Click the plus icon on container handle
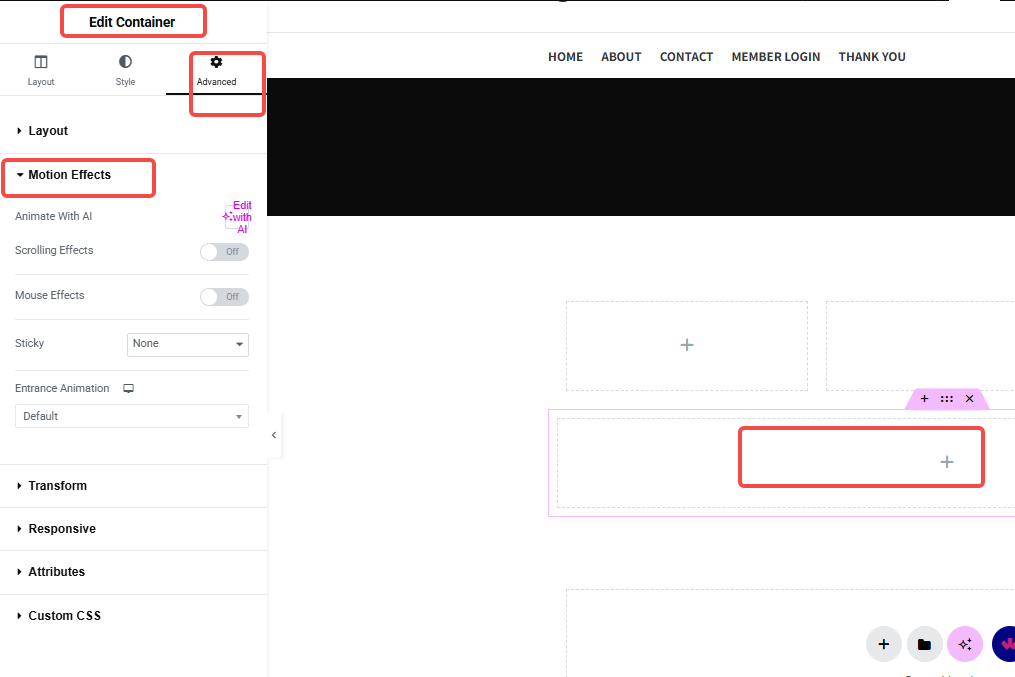1015x677 pixels. pos(924,398)
